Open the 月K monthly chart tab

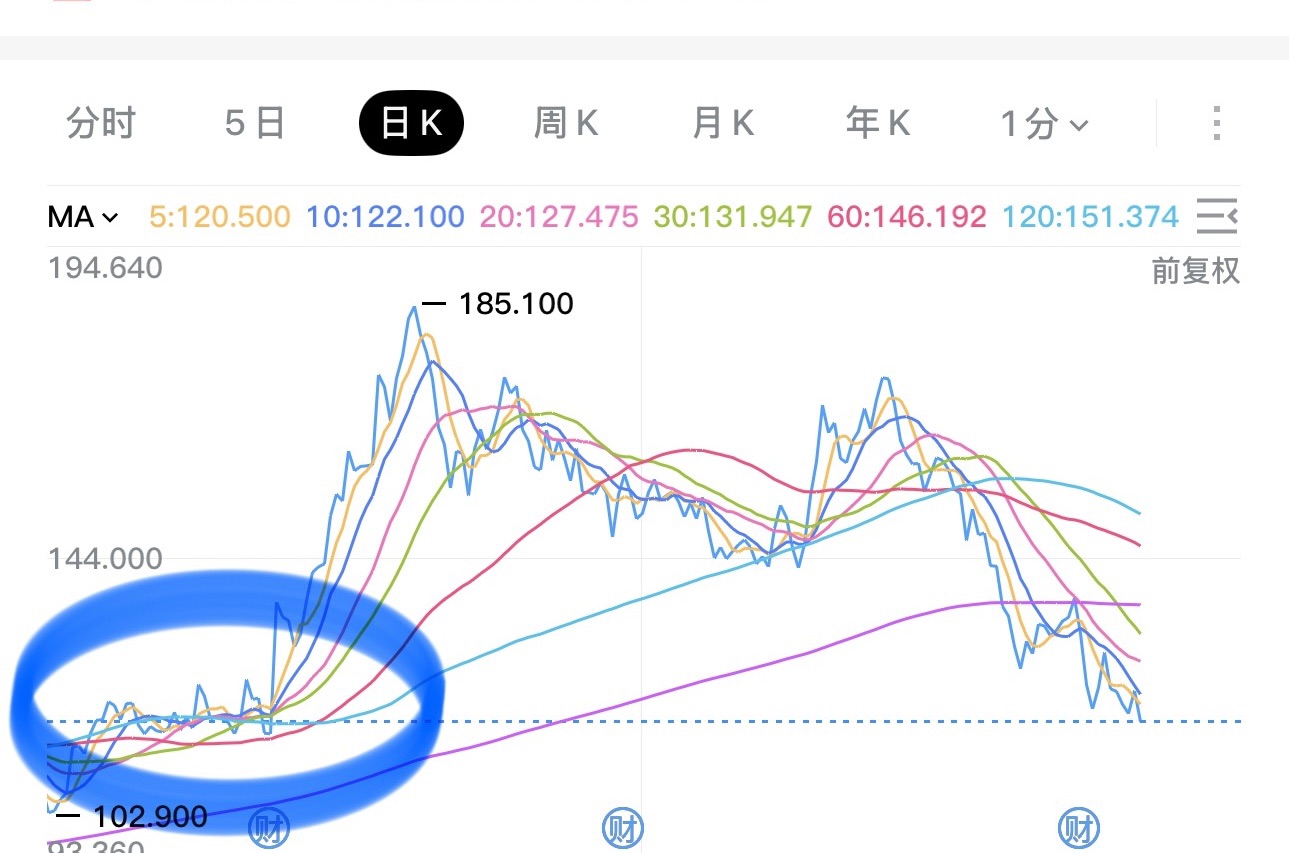coord(722,123)
